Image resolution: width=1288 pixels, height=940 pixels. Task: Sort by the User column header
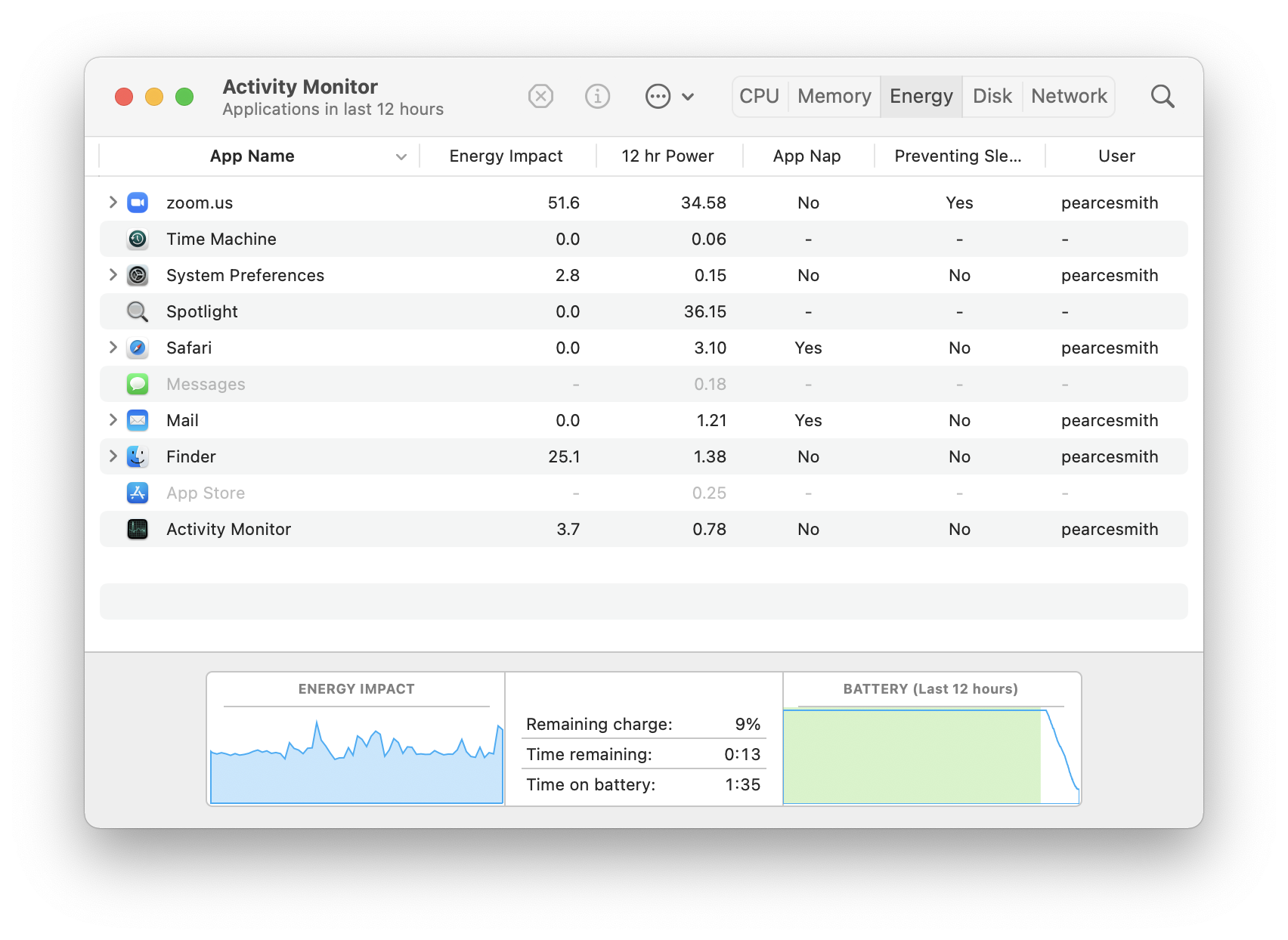point(1116,156)
